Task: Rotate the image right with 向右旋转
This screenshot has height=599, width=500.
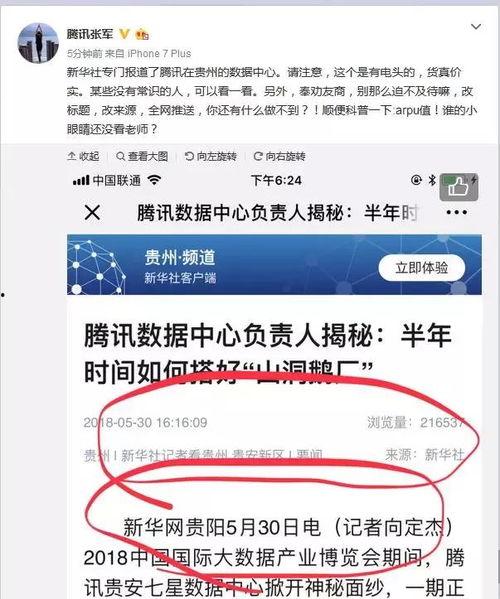Action: pos(280,156)
